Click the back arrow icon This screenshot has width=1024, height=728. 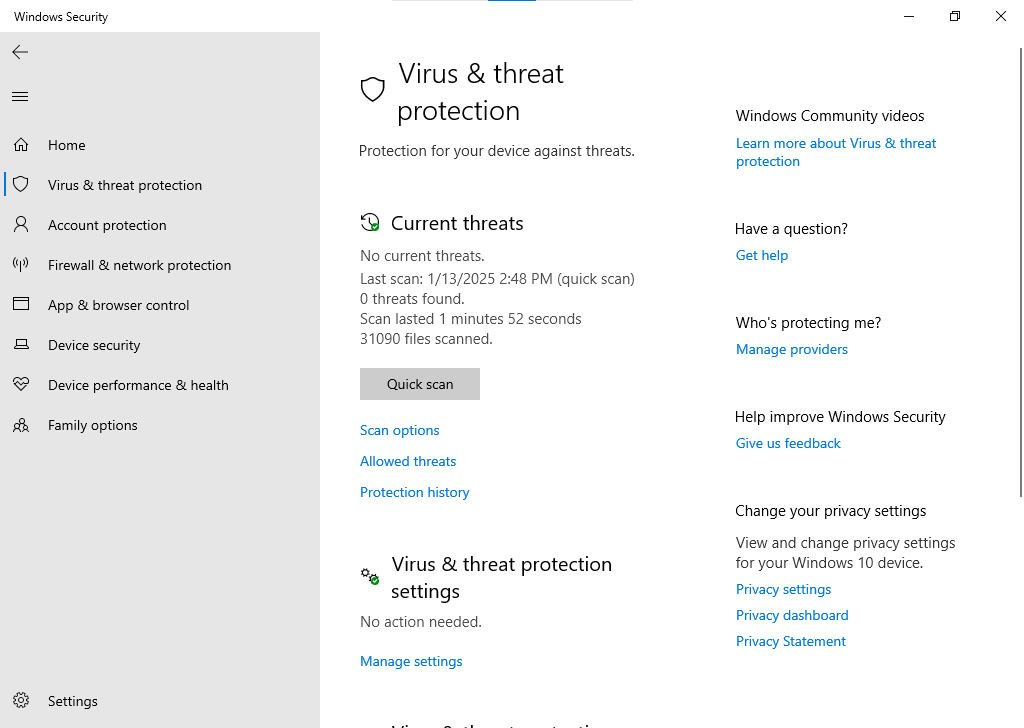[x=20, y=52]
